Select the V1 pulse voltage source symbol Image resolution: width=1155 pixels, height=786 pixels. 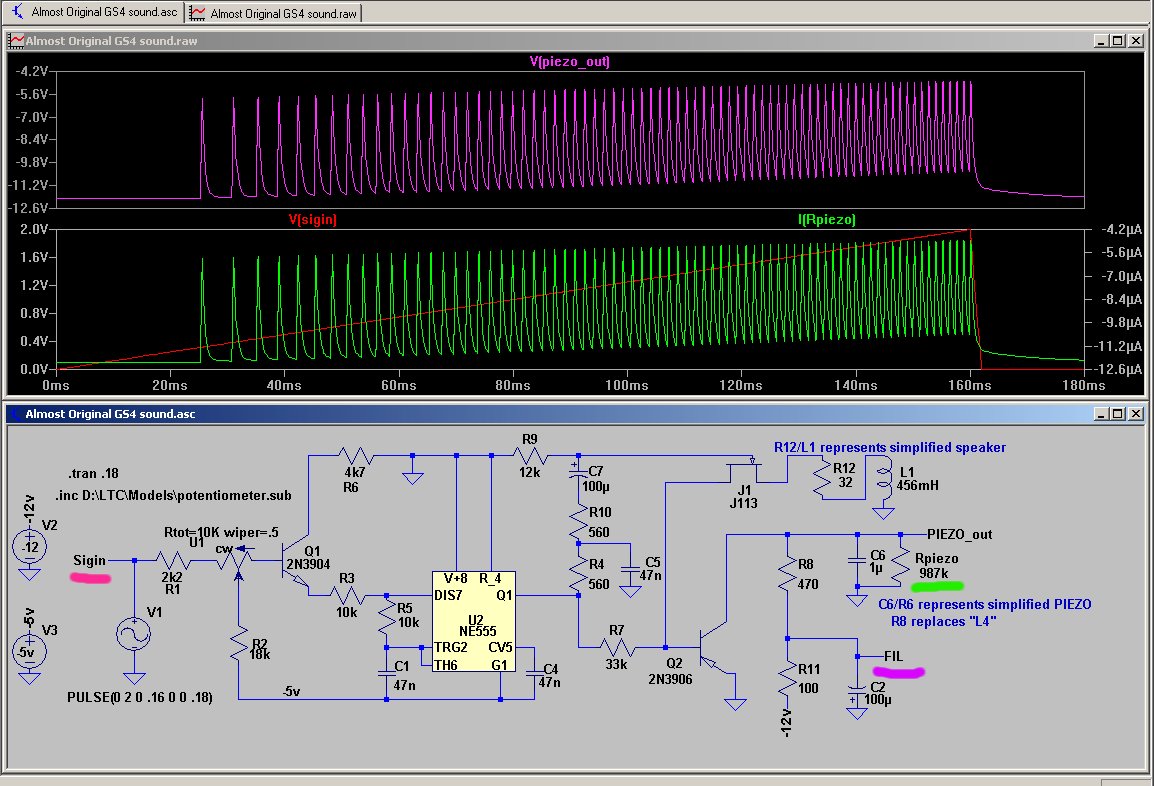132,633
